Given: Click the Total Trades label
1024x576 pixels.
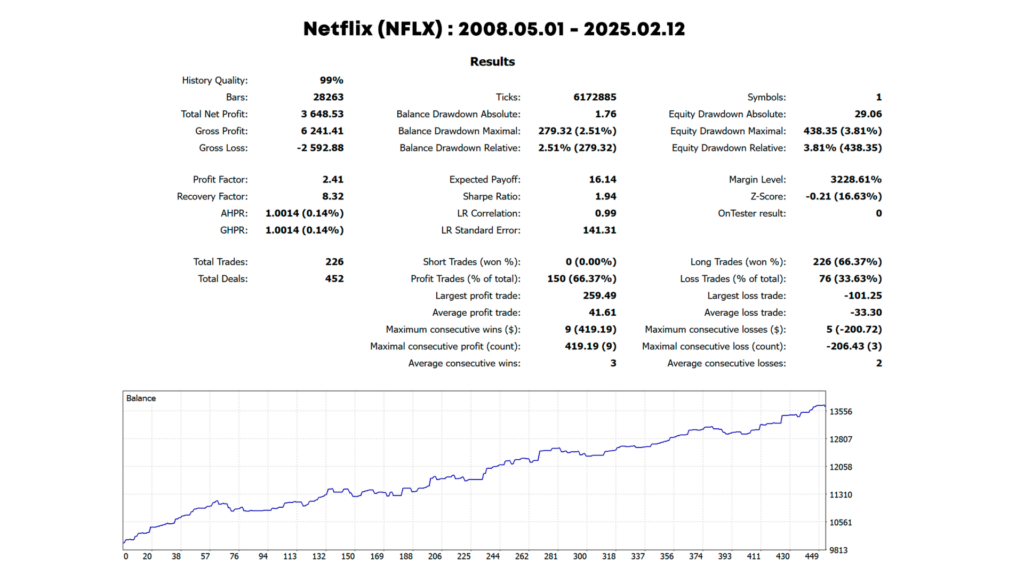Looking at the screenshot, I should (x=220, y=262).
